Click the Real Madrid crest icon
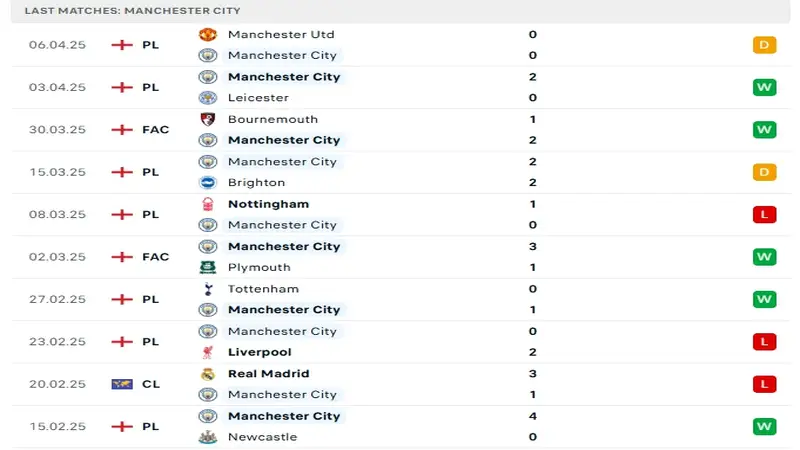The width and height of the screenshot is (800, 450). coord(208,373)
